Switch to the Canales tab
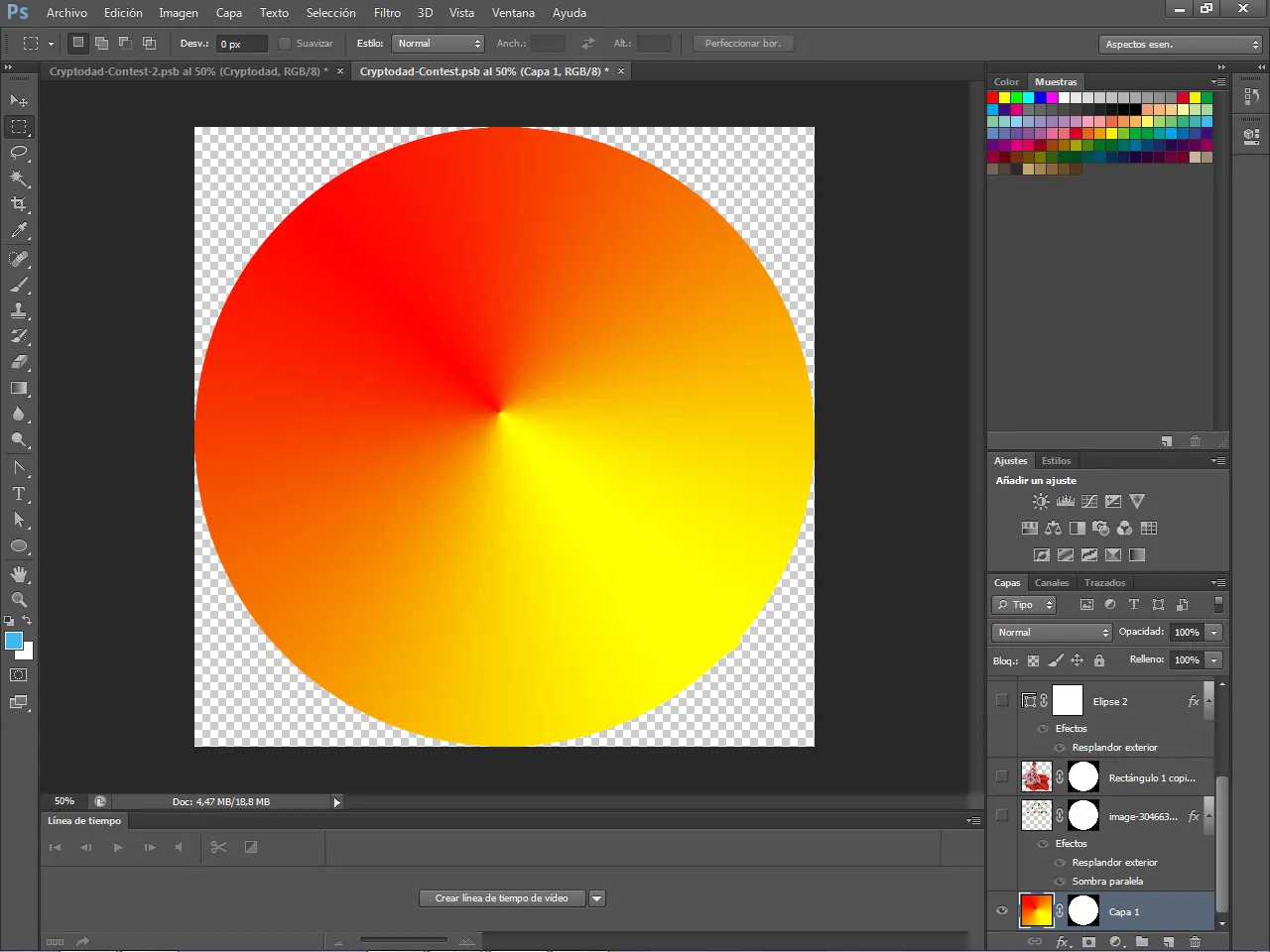This screenshot has height=952, width=1270. 1052,583
